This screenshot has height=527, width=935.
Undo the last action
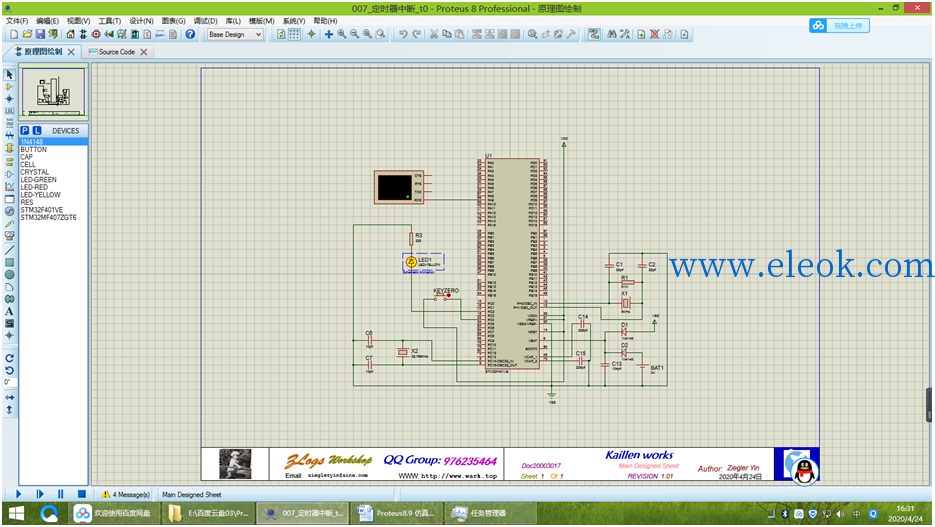(404, 35)
